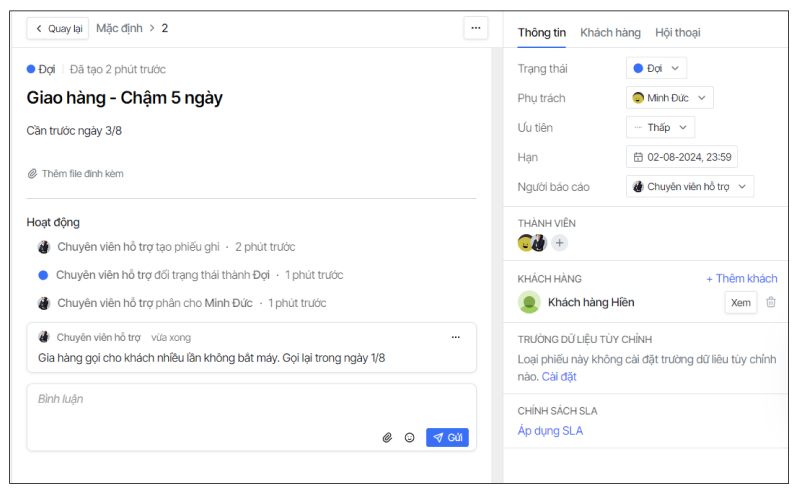Click the member avatars under Thành viên
796x490 pixels.
click(532, 243)
